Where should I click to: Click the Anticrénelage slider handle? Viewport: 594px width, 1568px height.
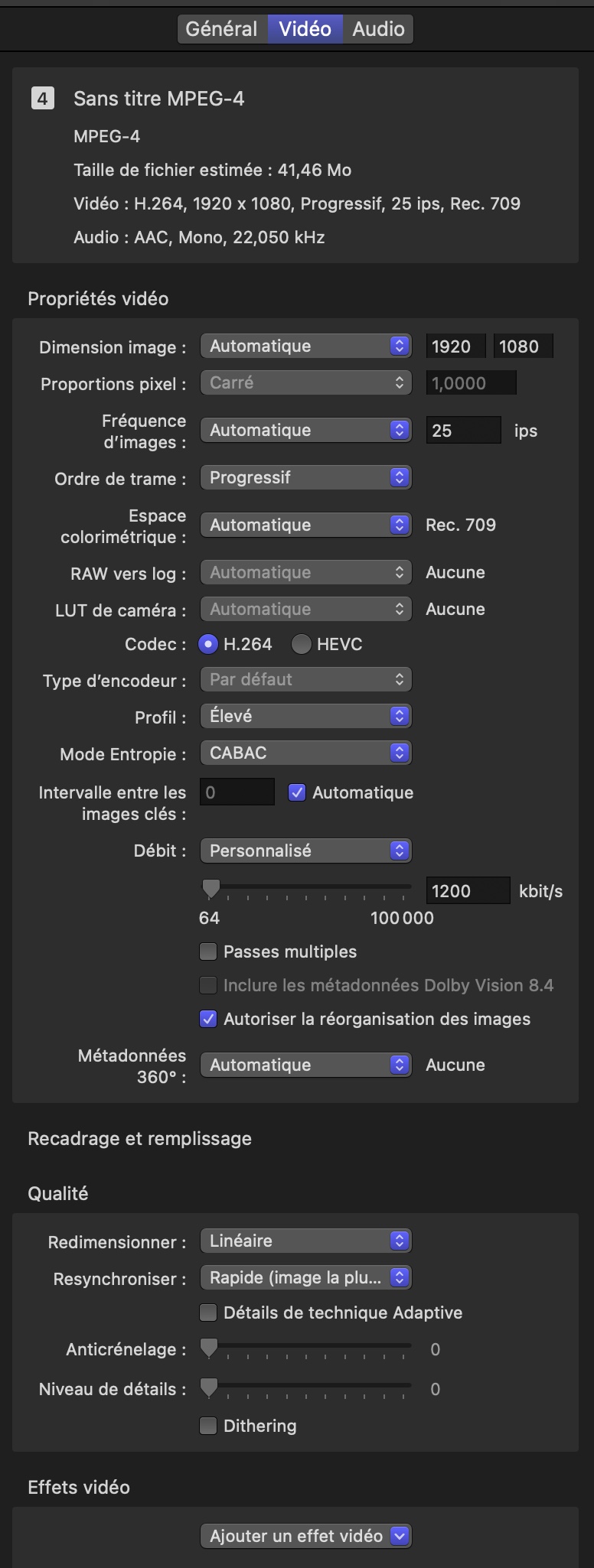point(209,1348)
